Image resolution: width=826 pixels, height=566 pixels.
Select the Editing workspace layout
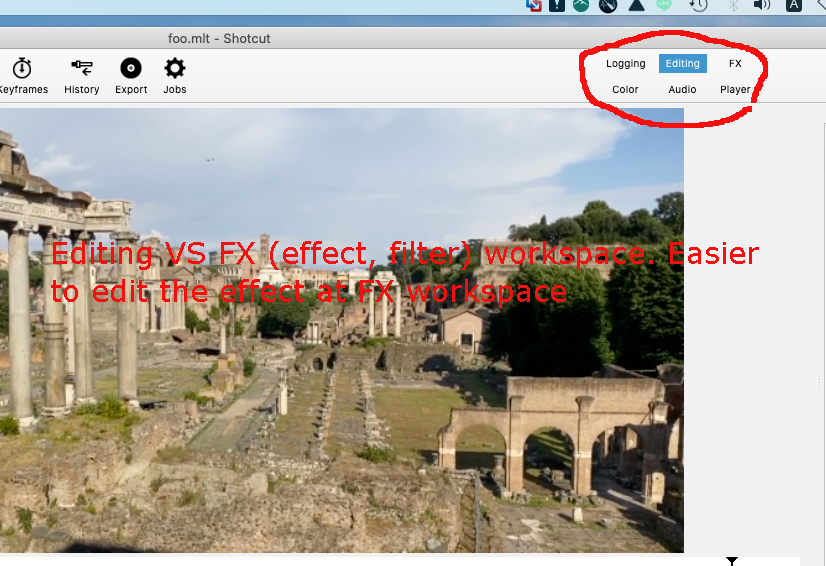tap(683, 64)
